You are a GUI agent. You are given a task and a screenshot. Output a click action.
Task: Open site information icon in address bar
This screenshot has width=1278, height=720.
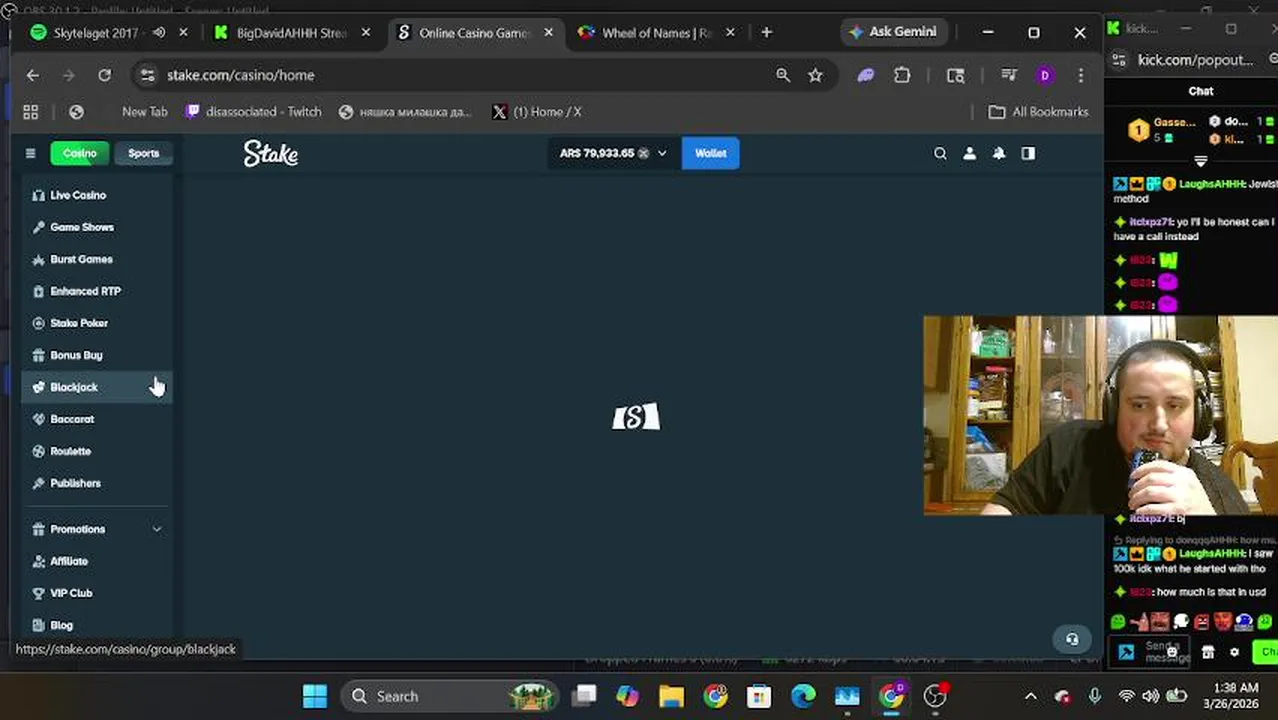tap(147, 75)
